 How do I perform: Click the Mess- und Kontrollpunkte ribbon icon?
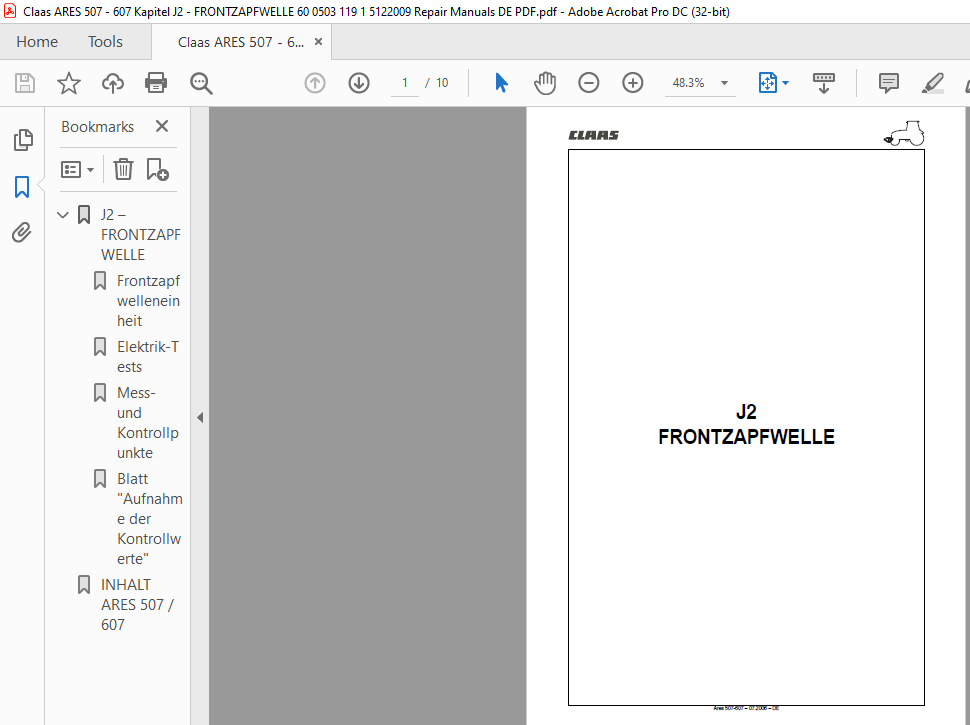click(x=100, y=392)
